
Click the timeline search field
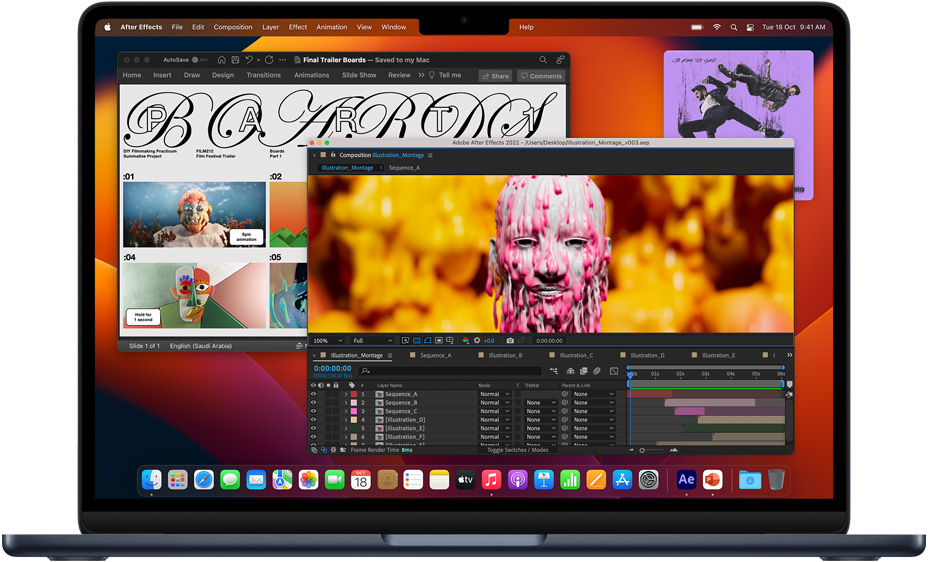pyautogui.click(x=450, y=371)
